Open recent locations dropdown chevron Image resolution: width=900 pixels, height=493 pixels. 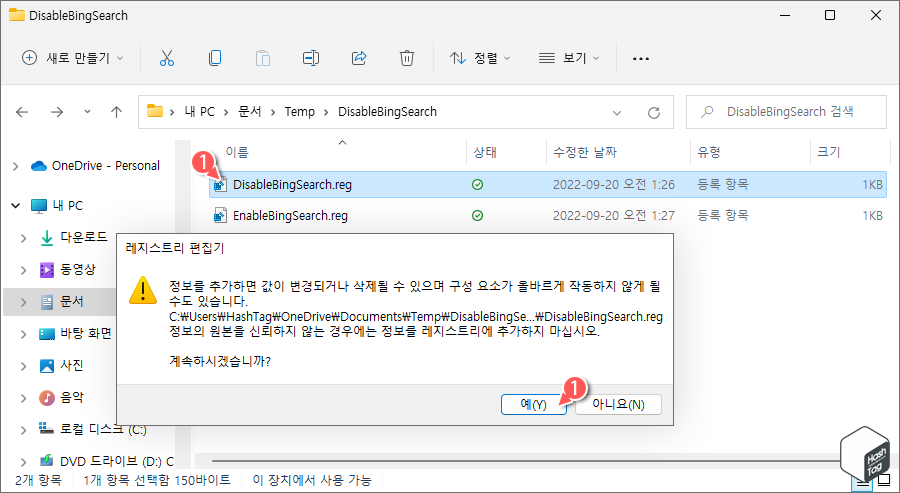pos(87,112)
